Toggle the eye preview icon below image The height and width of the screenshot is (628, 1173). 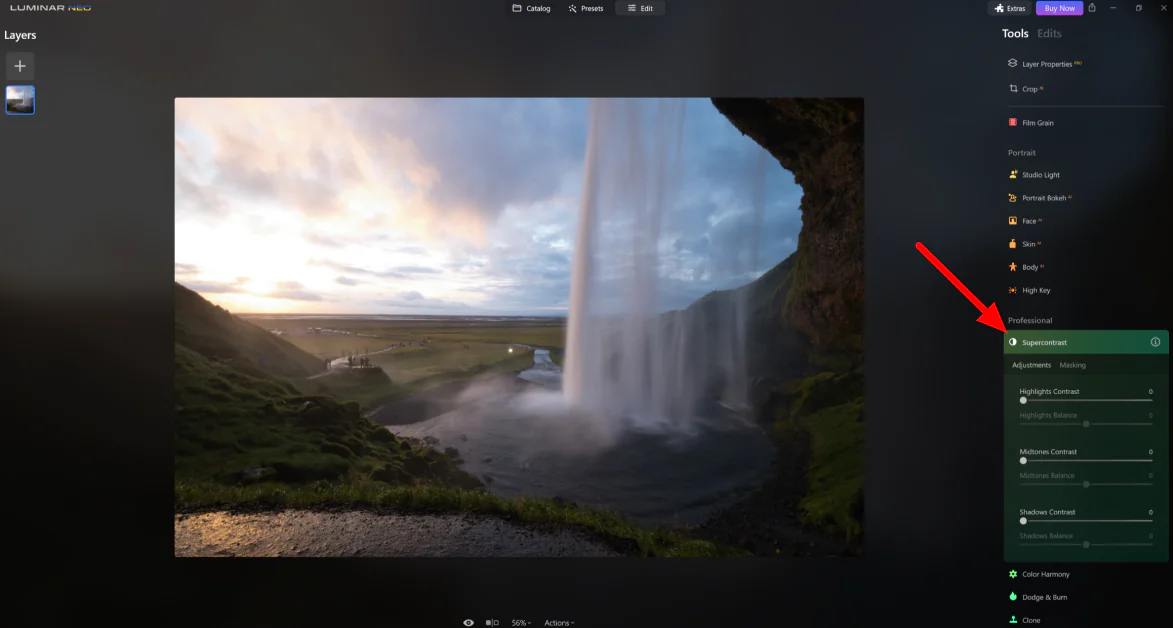pyautogui.click(x=468, y=622)
